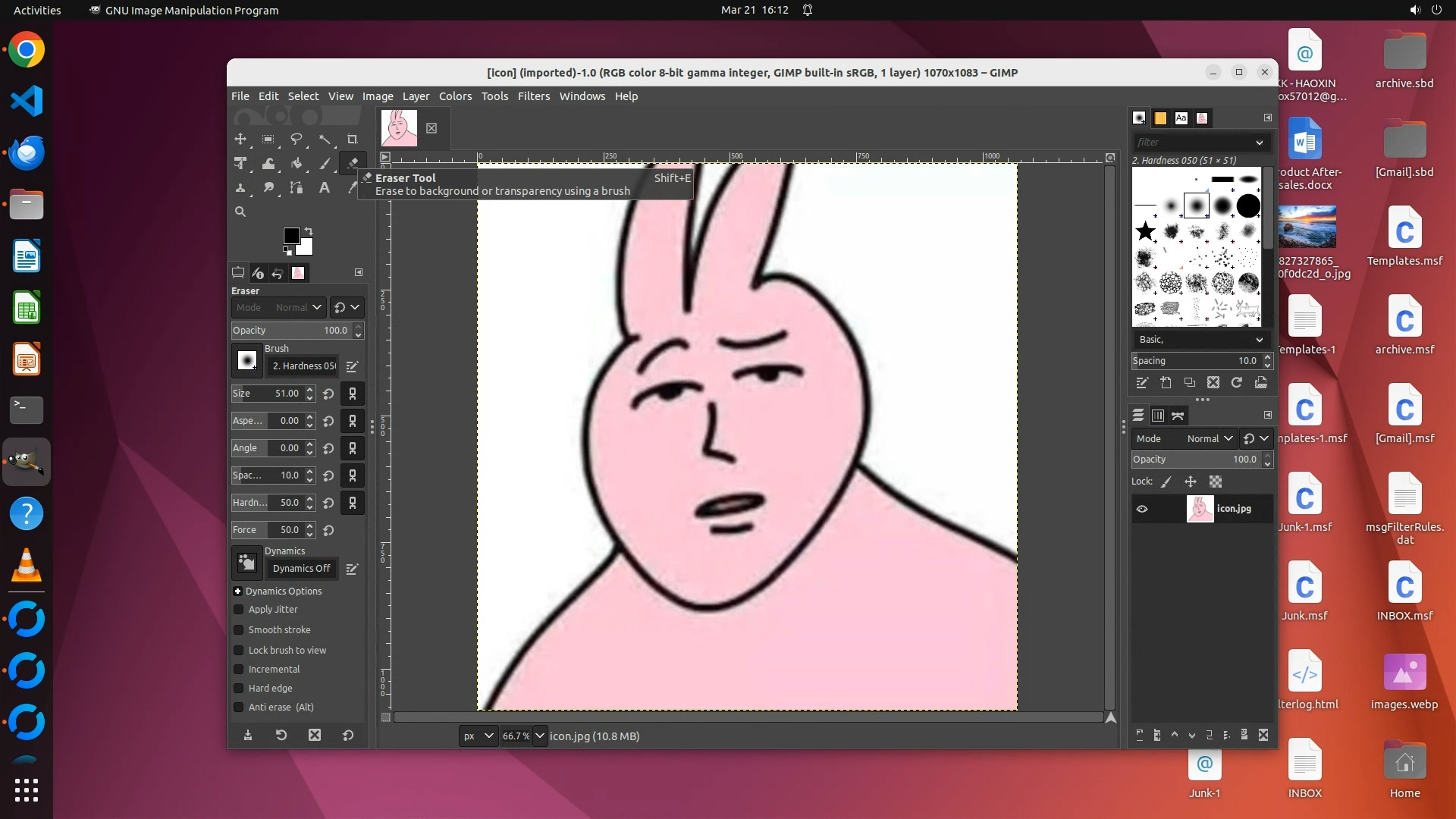Enable the Hard edge checkbox
Image resolution: width=1456 pixels, height=819 pixels.
[239, 688]
